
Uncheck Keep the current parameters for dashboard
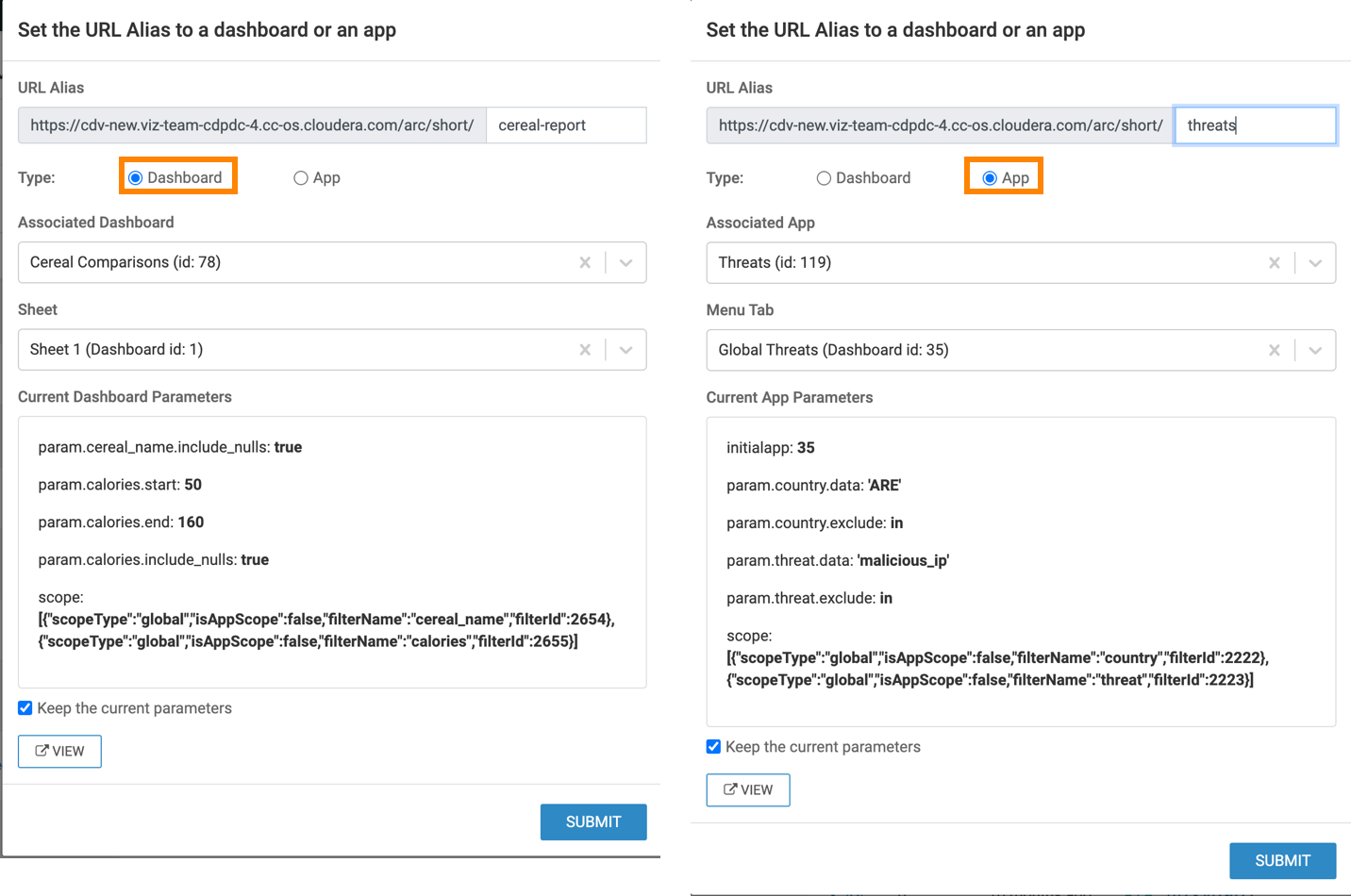(25, 708)
